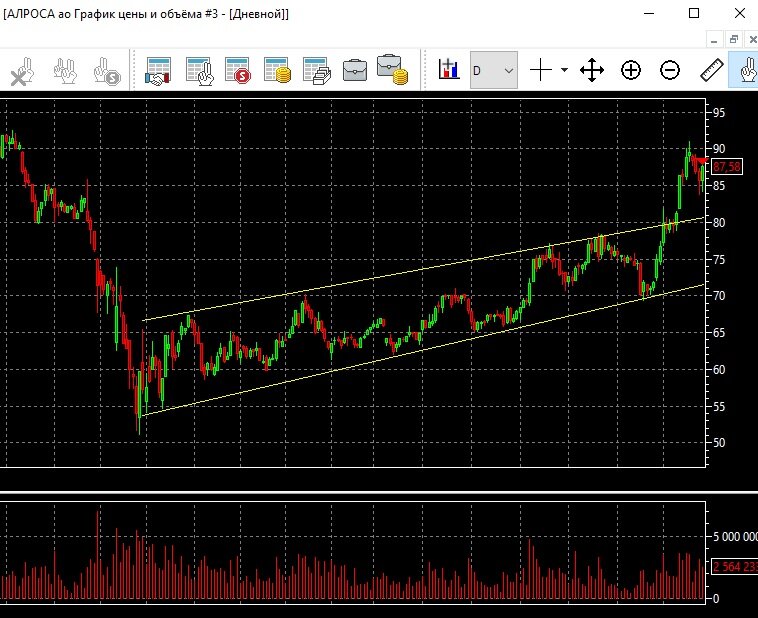Click the bar chart settings icon

pyautogui.click(x=449, y=69)
